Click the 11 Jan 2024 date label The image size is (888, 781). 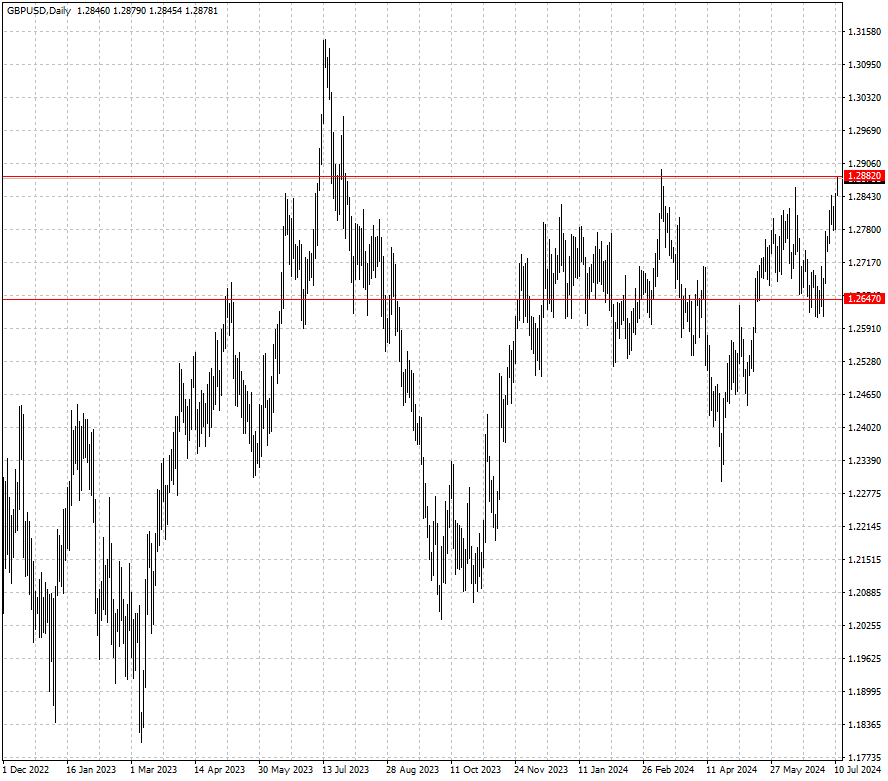click(x=603, y=770)
